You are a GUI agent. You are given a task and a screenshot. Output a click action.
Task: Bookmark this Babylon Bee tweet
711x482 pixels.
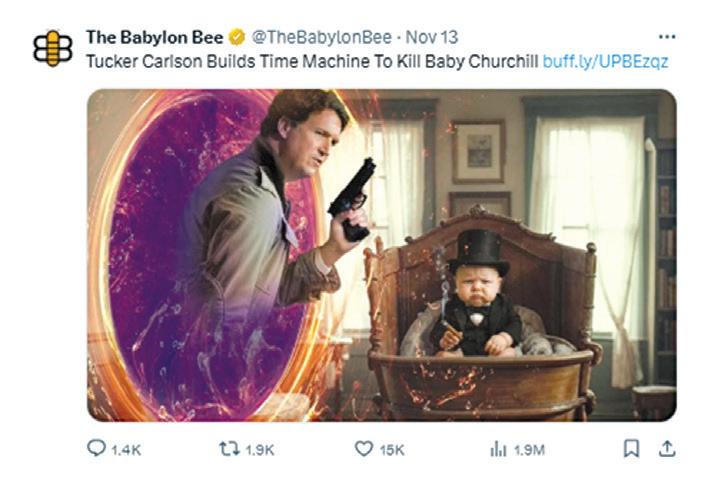[x=630, y=449]
